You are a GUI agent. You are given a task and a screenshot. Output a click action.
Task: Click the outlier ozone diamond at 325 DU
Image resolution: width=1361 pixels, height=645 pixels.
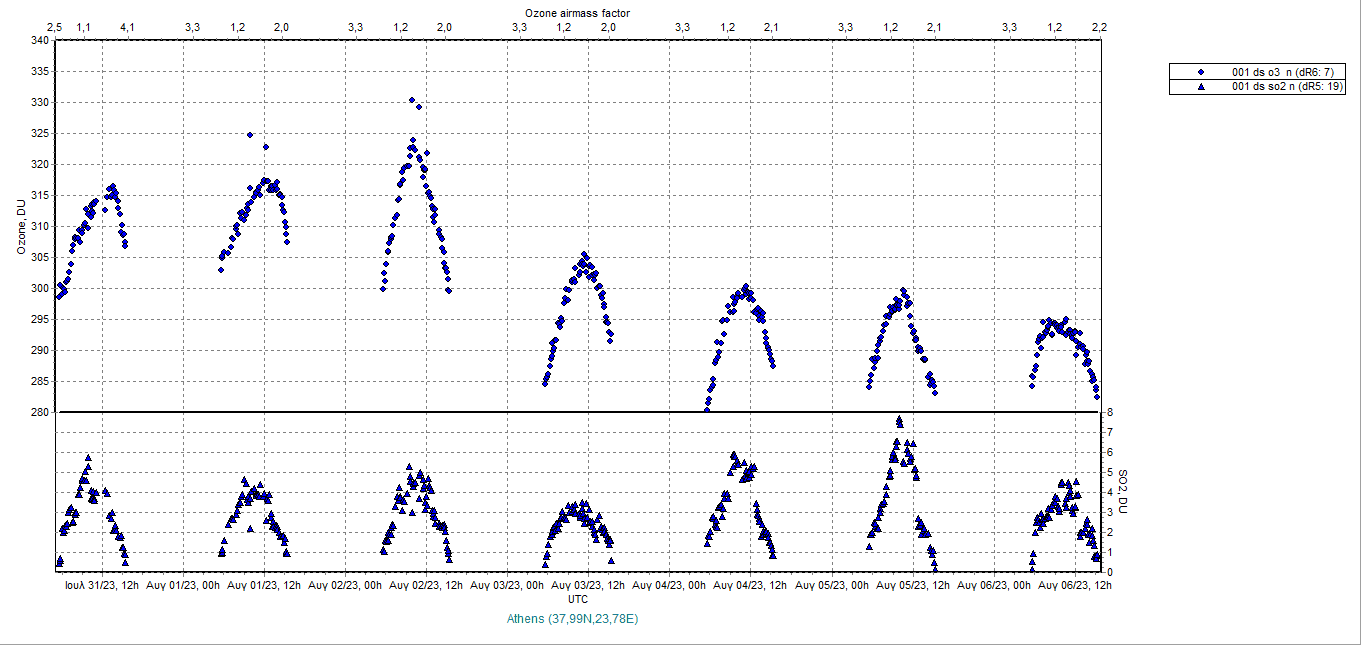[250, 135]
